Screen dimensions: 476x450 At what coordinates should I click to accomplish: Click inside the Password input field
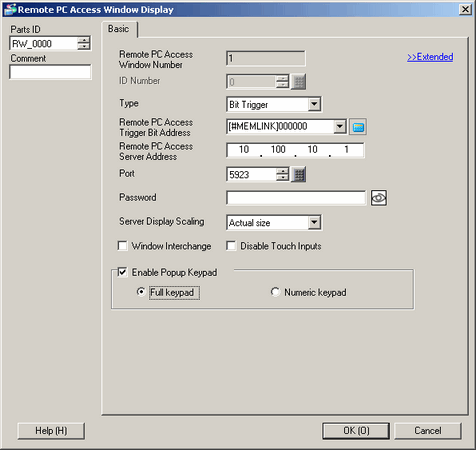pos(296,198)
